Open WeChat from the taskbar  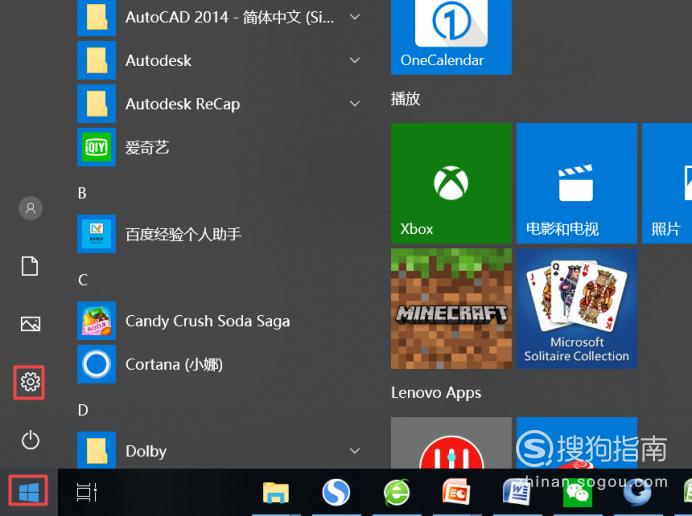tap(577, 494)
